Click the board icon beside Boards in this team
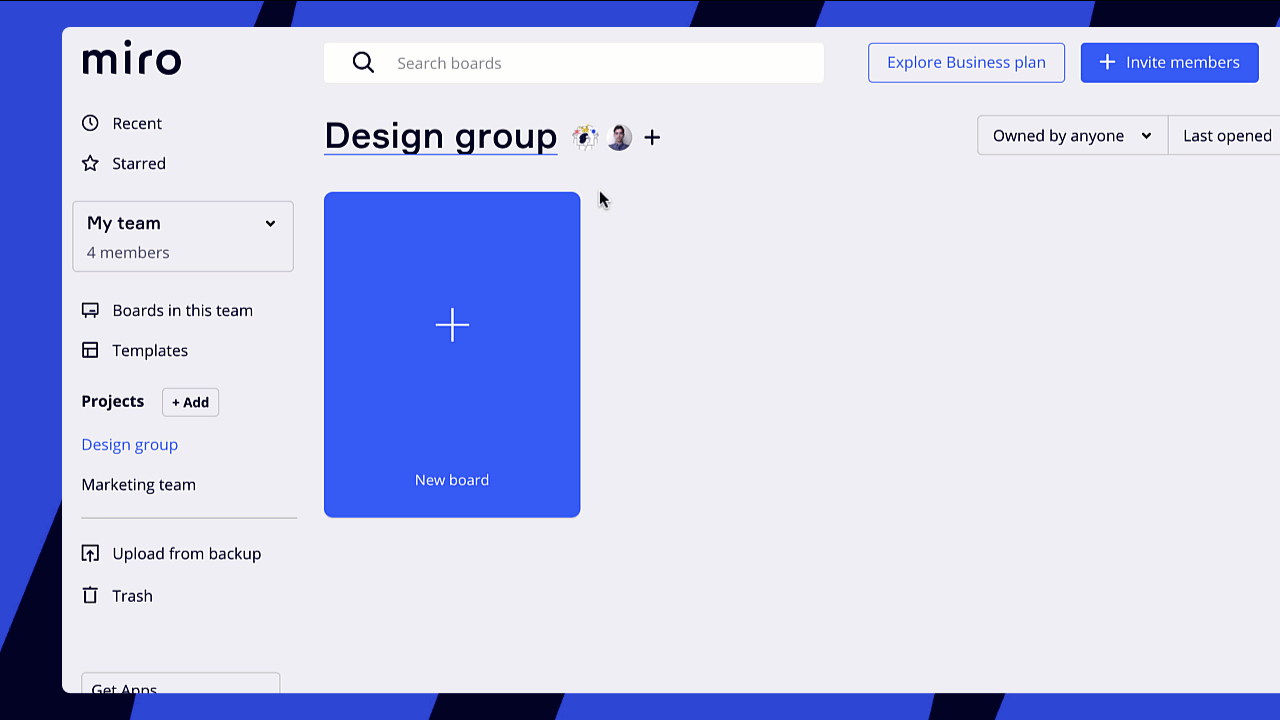Image resolution: width=1280 pixels, height=720 pixels. tap(90, 310)
